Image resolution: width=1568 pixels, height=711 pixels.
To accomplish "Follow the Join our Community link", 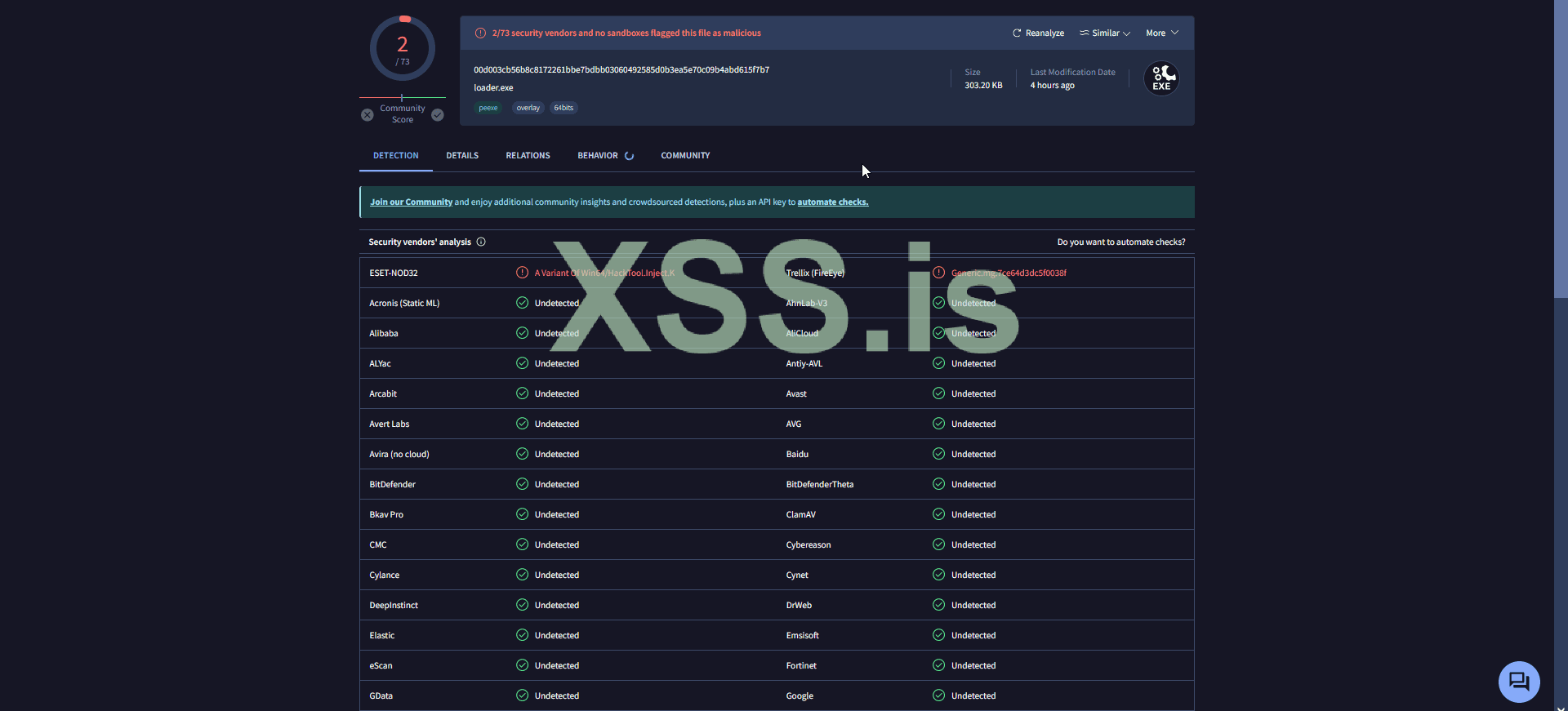I will pos(412,202).
